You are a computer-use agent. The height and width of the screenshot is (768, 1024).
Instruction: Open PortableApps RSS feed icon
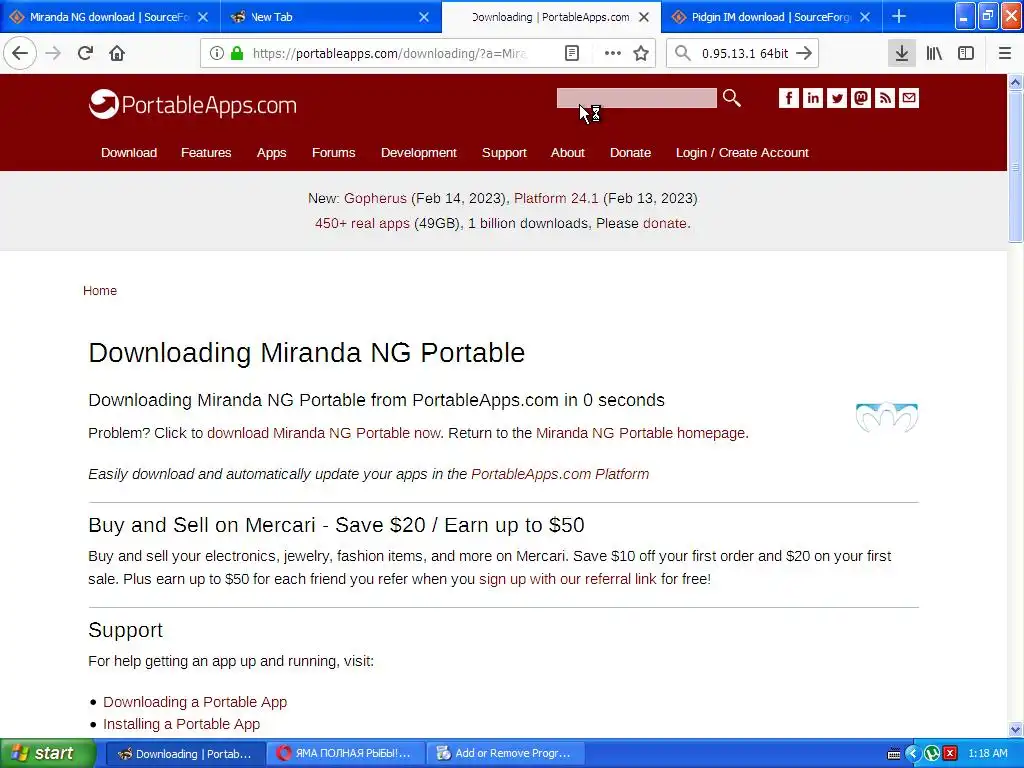pyautogui.click(x=885, y=98)
